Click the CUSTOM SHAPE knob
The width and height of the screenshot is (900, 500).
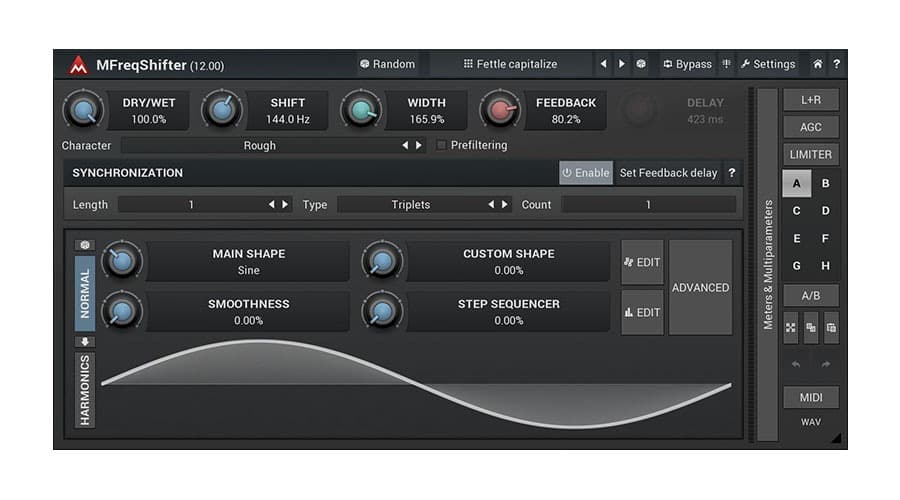point(382,262)
